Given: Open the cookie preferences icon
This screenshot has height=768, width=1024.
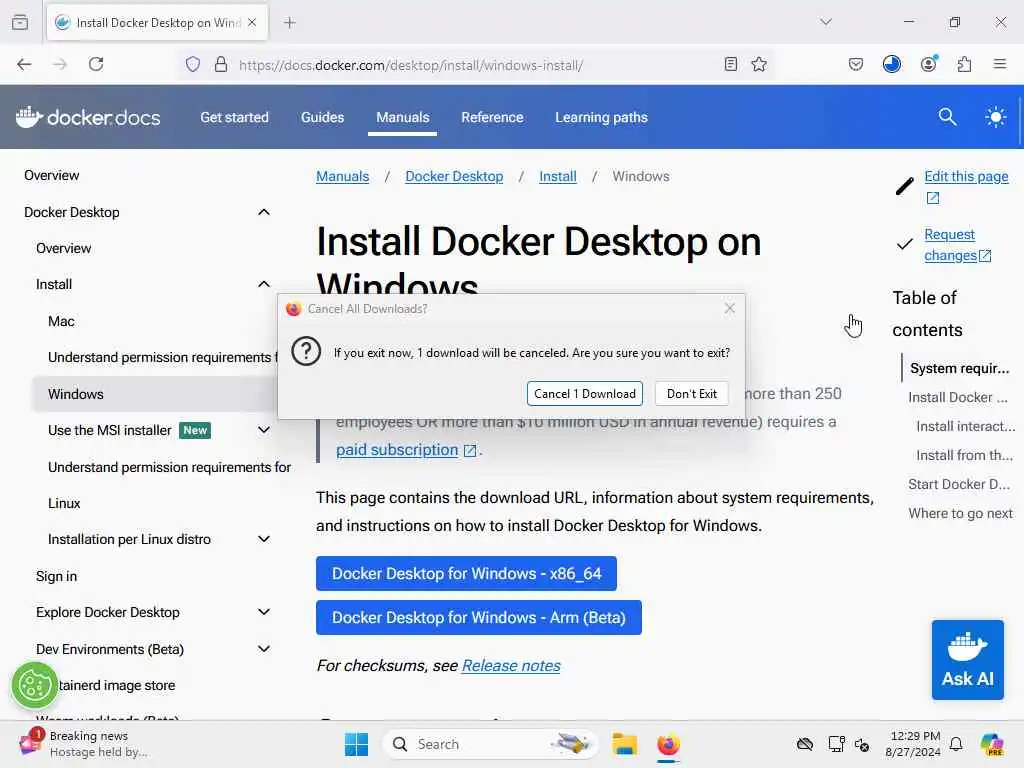Looking at the screenshot, I should coord(35,686).
